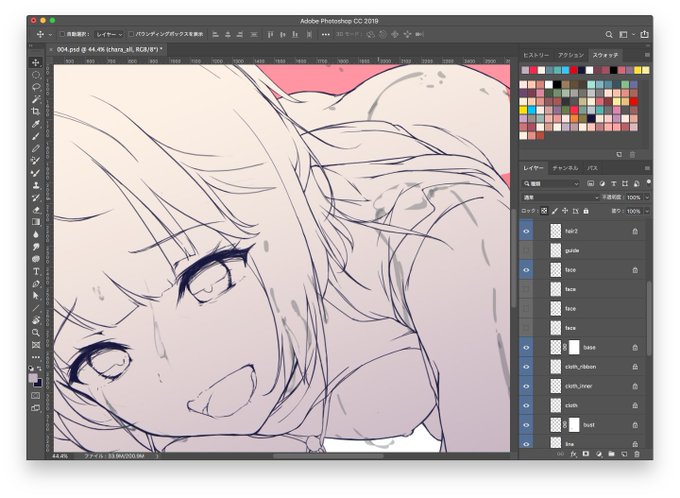Screen dimensions: 680x498
Task: Switch to the ヒストリー tab
Action: click(536, 55)
